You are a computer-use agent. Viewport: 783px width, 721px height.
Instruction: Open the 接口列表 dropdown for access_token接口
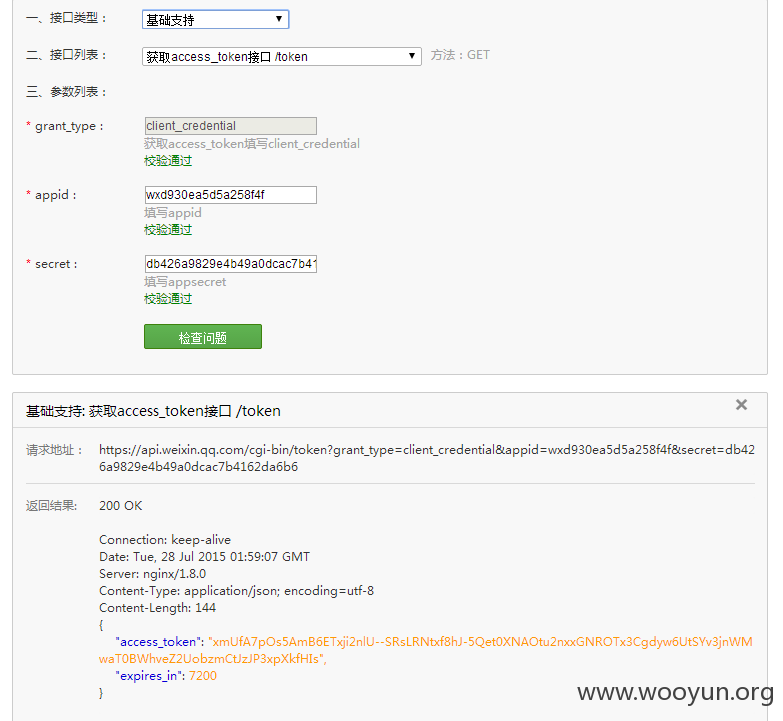click(282, 56)
